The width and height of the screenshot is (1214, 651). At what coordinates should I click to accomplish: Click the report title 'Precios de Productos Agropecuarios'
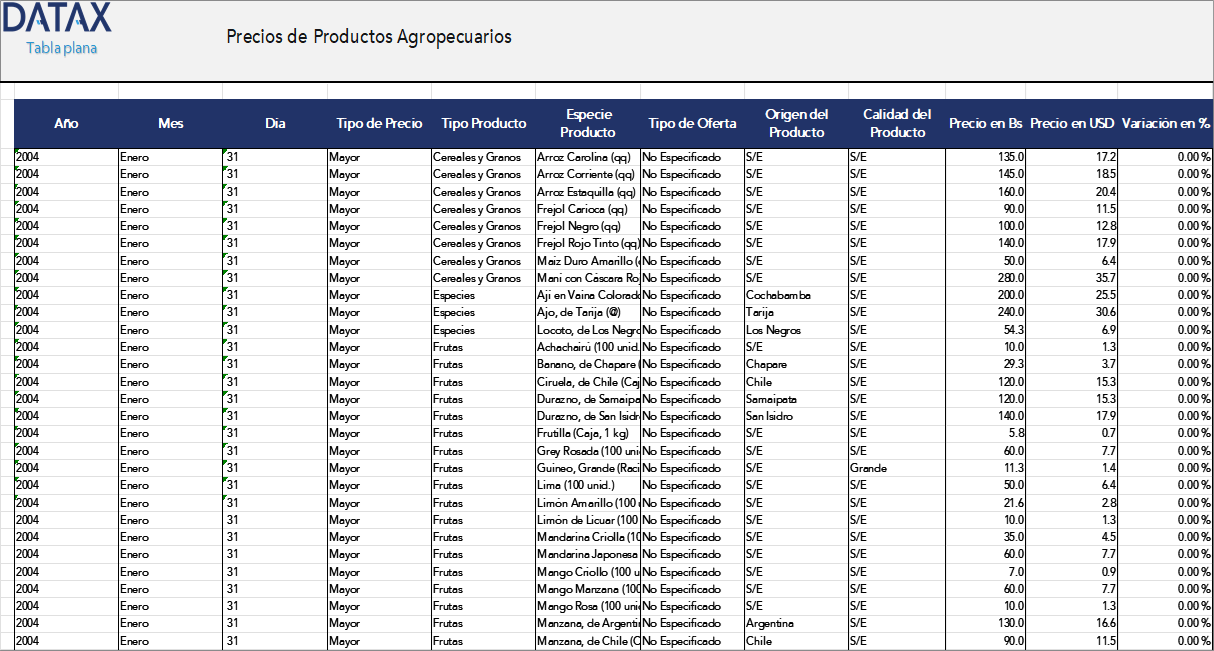coord(368,36)
